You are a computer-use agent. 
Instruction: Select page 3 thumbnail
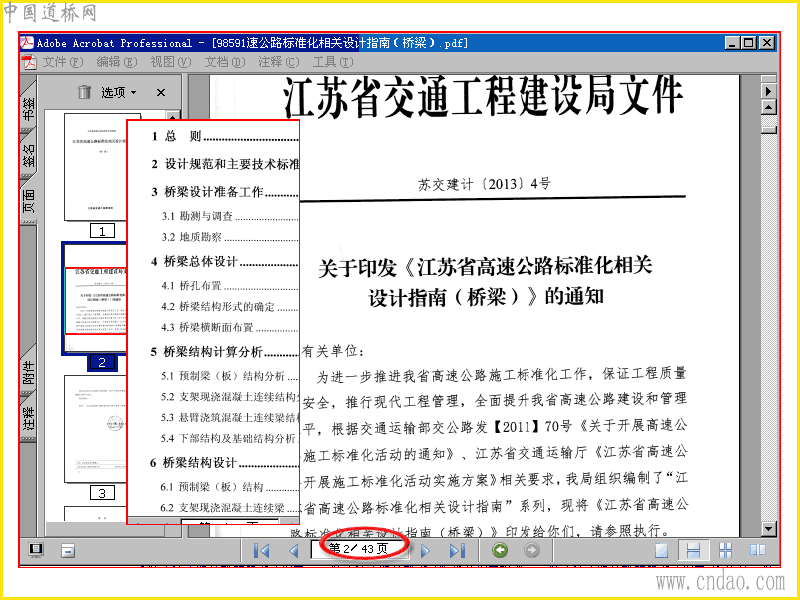(x=95, y=429)
